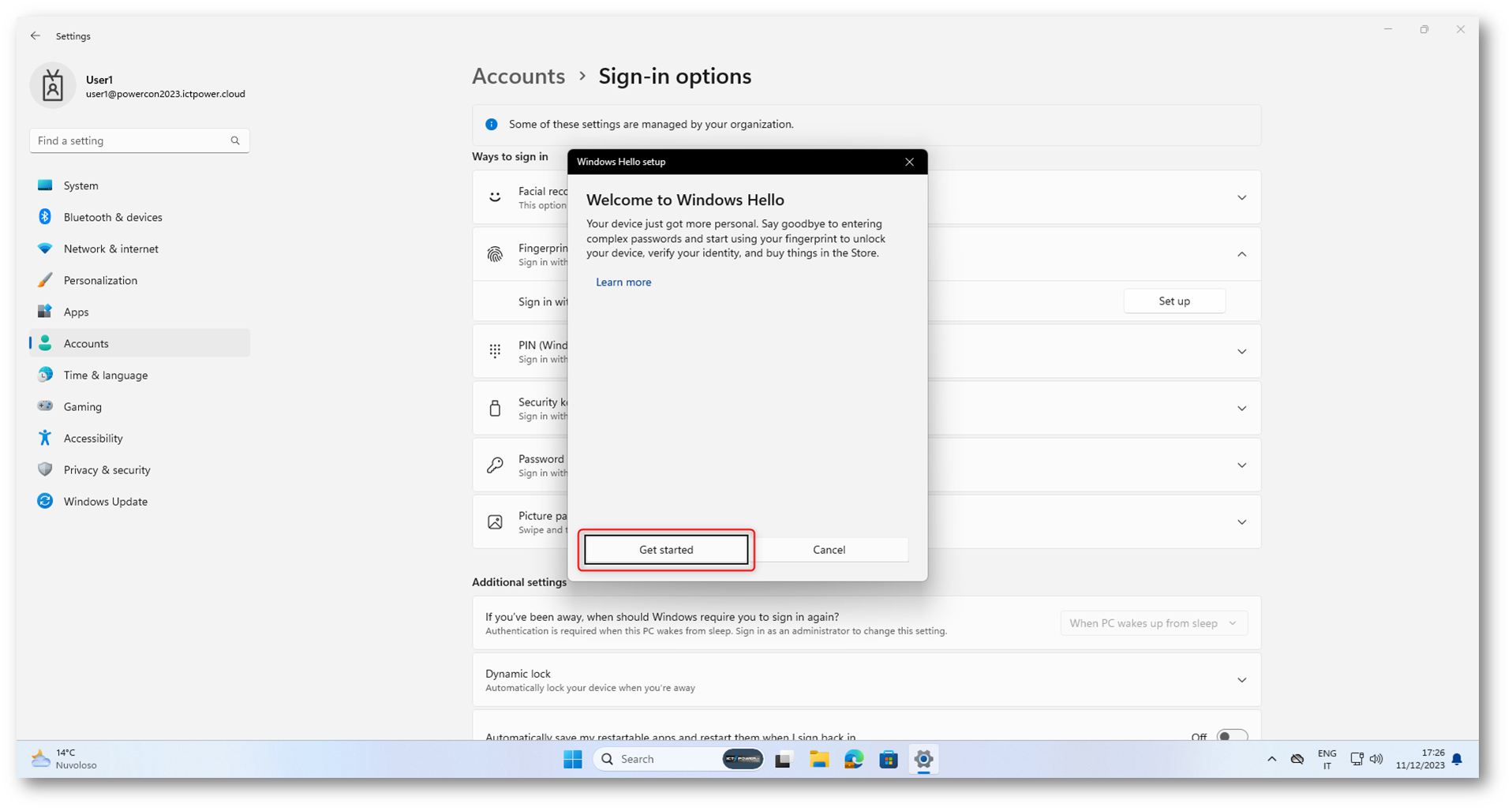Click the Settings gear in the taskbar
1512x811 pixels.
[x=923, y=760]
